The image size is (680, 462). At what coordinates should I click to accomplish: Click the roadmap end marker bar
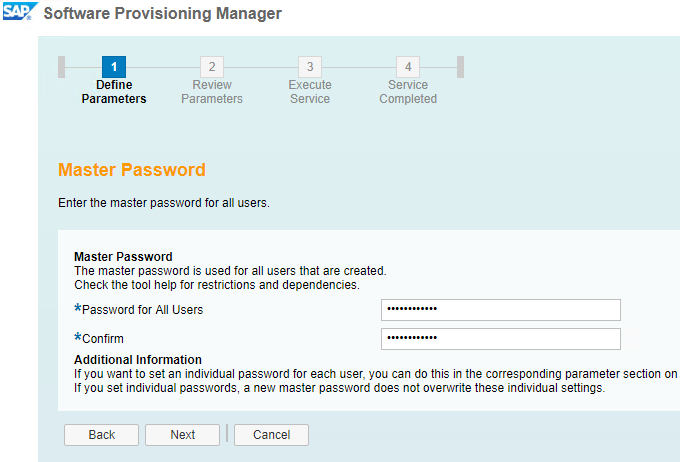click(x=461, y=67)
